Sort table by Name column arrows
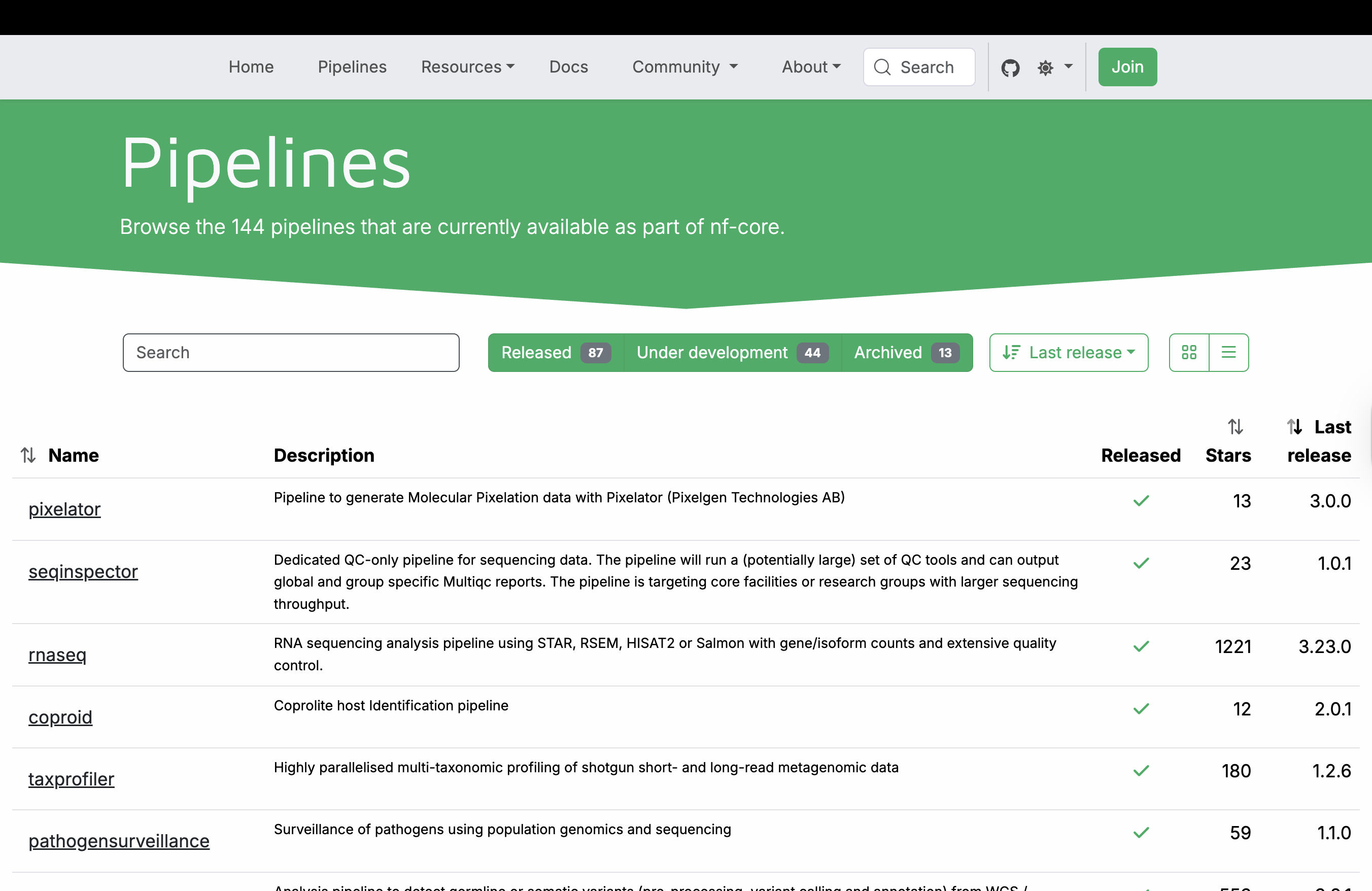The image size is (1372, 891). [28, 455]
